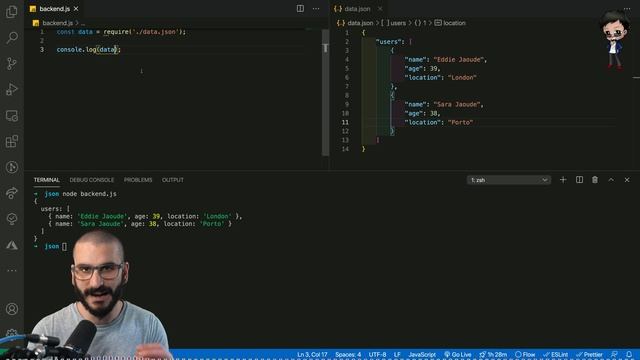Click the Prettier status bar item
The width and height of the screenshot is (640, 360).
(x=589, y=355)
